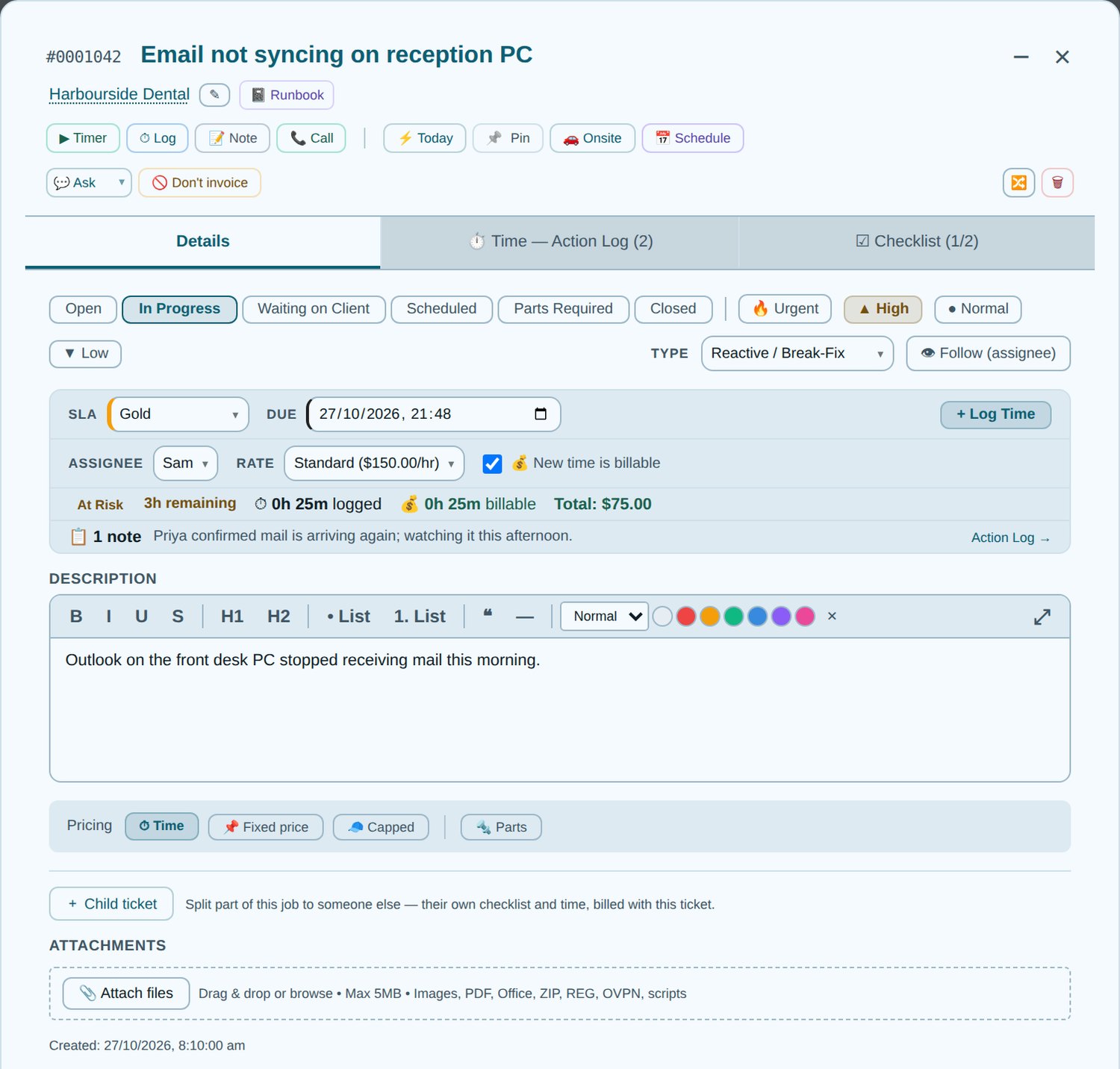
Task: Open the Checklist (1/2) tab
Action: tap(917, 242)
